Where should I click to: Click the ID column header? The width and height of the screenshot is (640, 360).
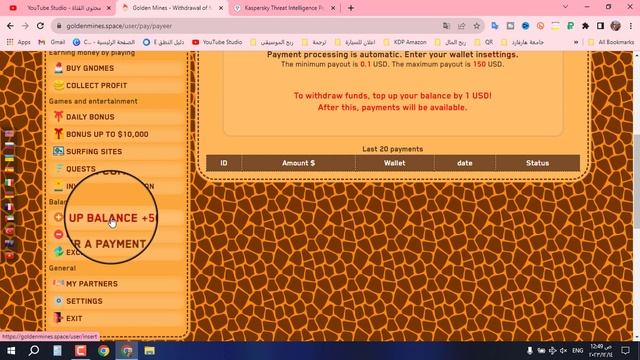(x=224, y=163)
